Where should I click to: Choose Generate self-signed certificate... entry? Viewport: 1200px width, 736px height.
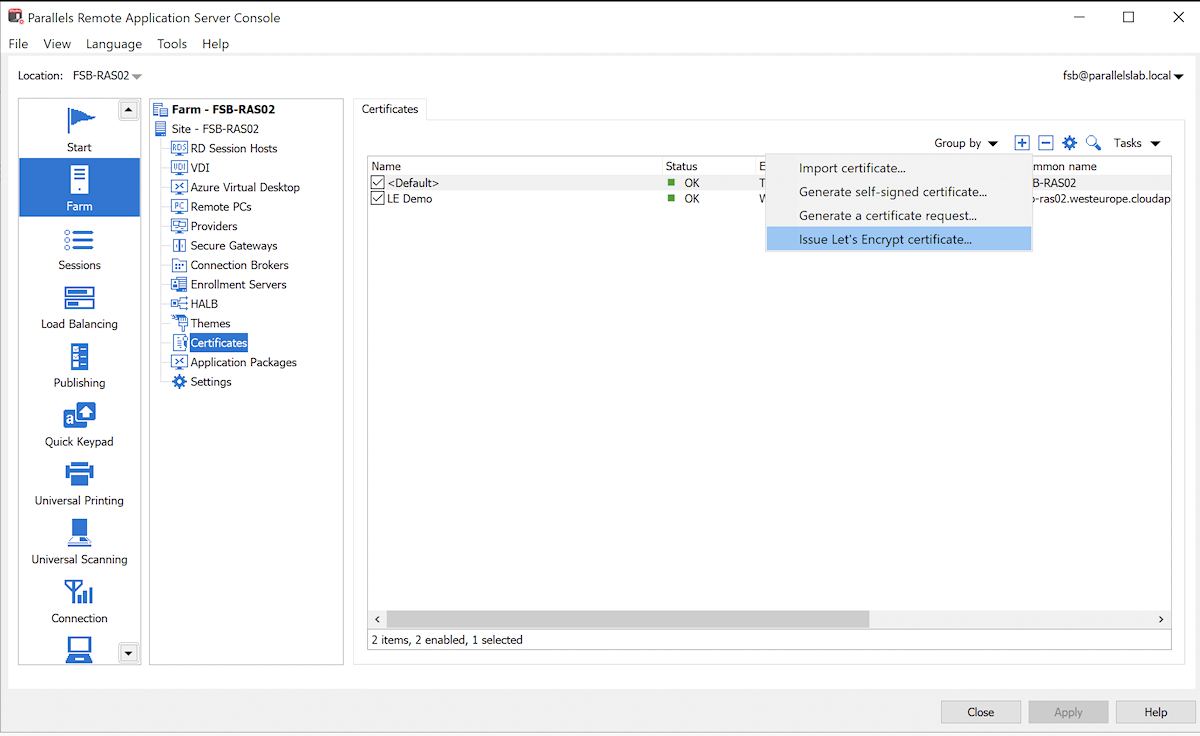pyautogui.click(x=899, y=192)
